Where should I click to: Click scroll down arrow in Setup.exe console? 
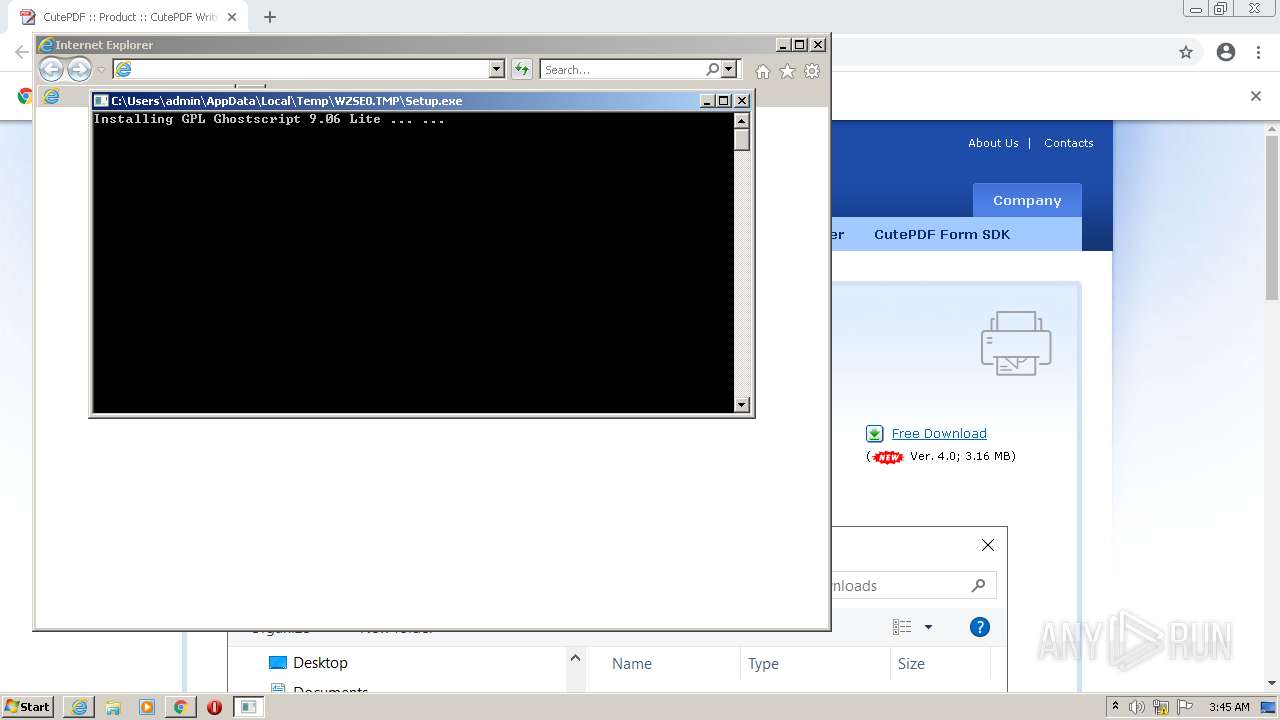coord(742,405)
